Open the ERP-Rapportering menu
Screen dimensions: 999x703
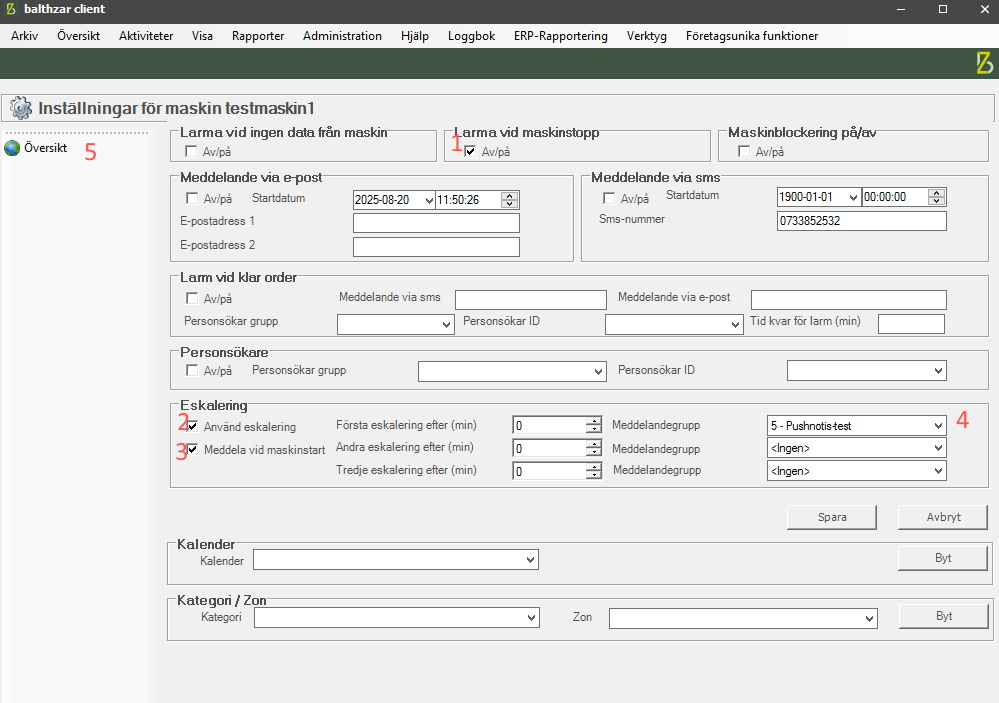point(560,36)
